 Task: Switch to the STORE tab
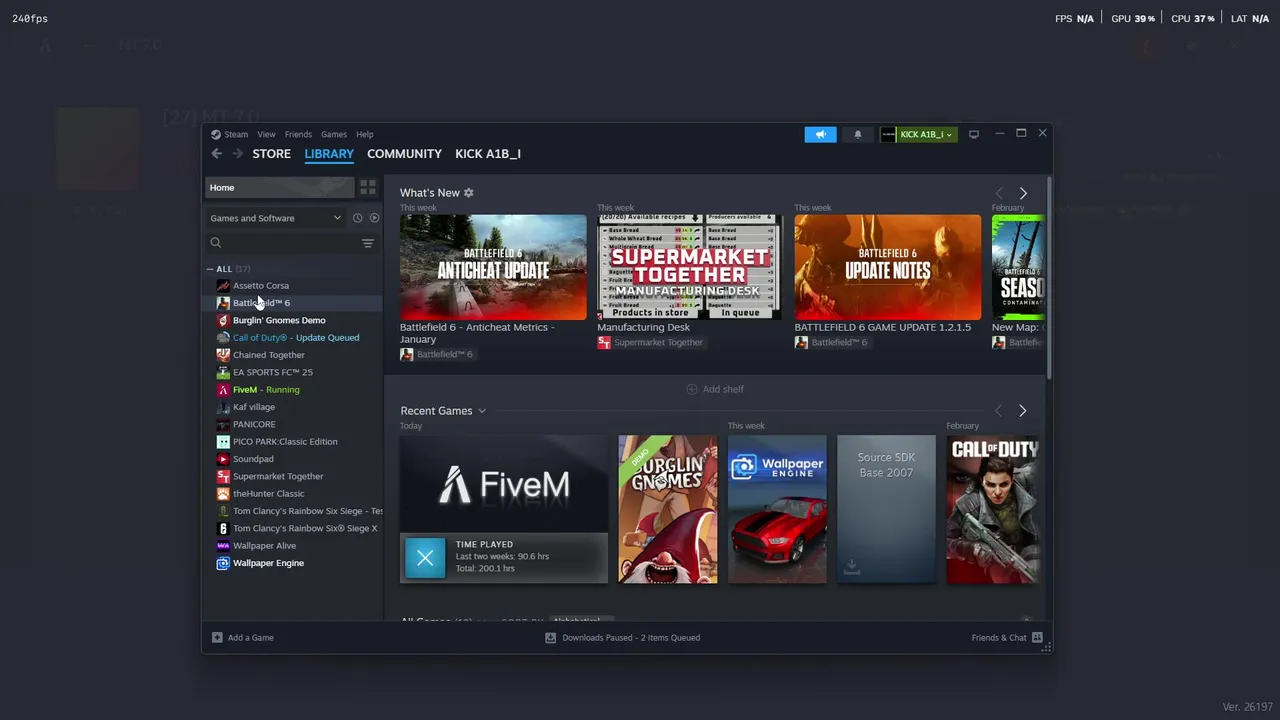click(271, 154)
